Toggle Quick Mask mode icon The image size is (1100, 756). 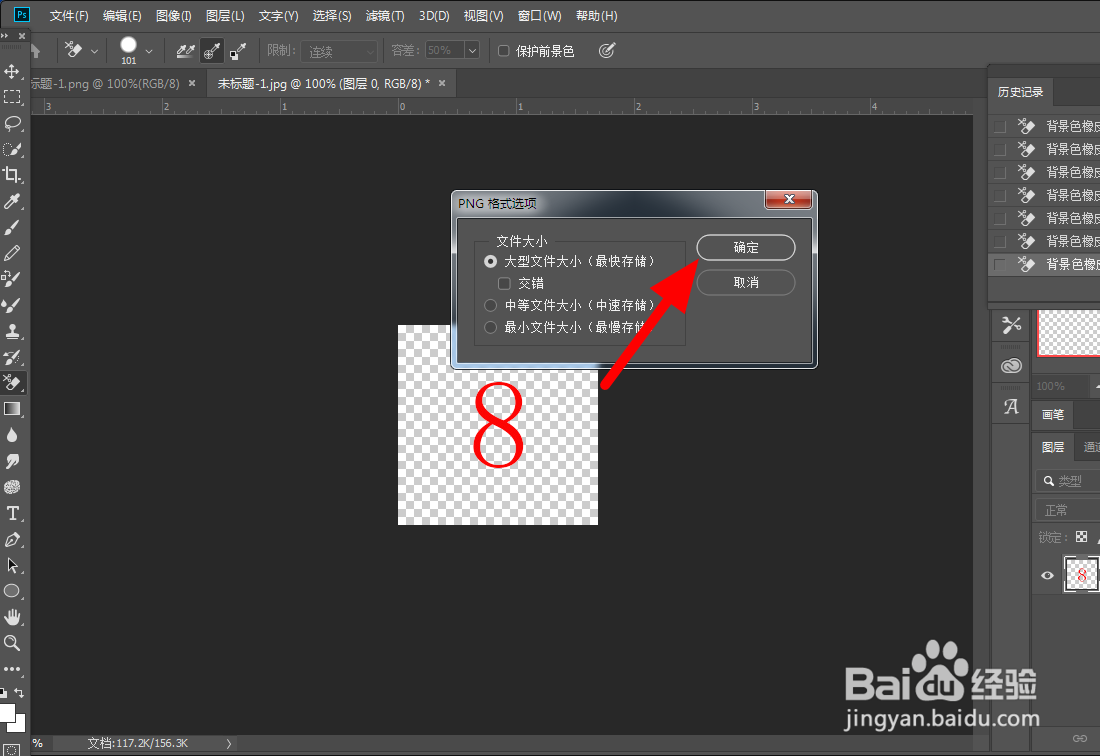tap(12, 749)
